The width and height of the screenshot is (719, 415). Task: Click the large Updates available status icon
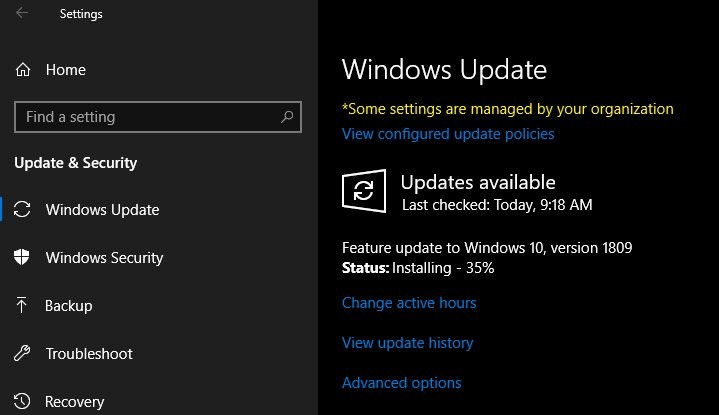(363, 190)
